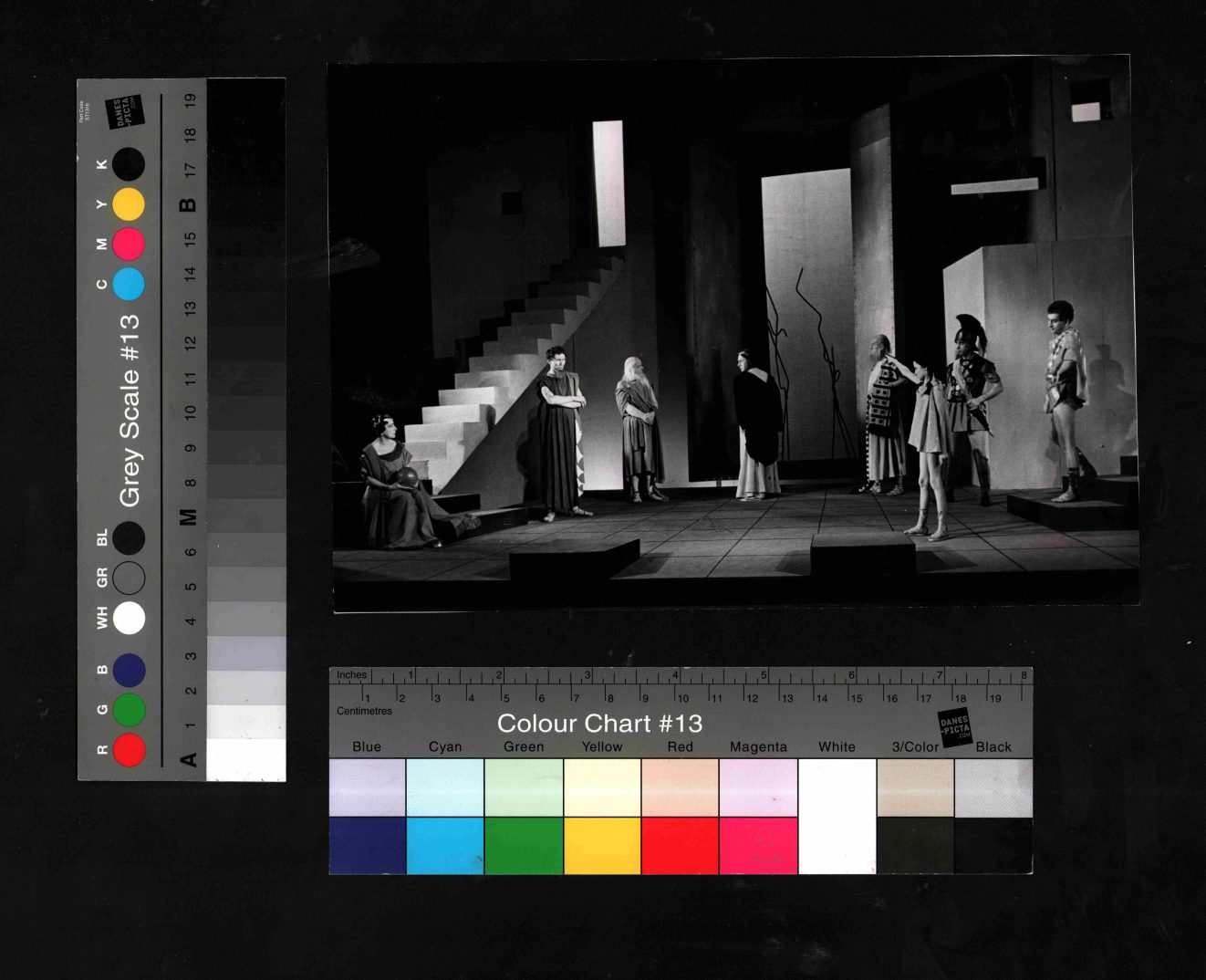Select the saturated blue swatch on the Colour Chart
The height and width of the screenshot is (980, 1206).
click(368, 845)
